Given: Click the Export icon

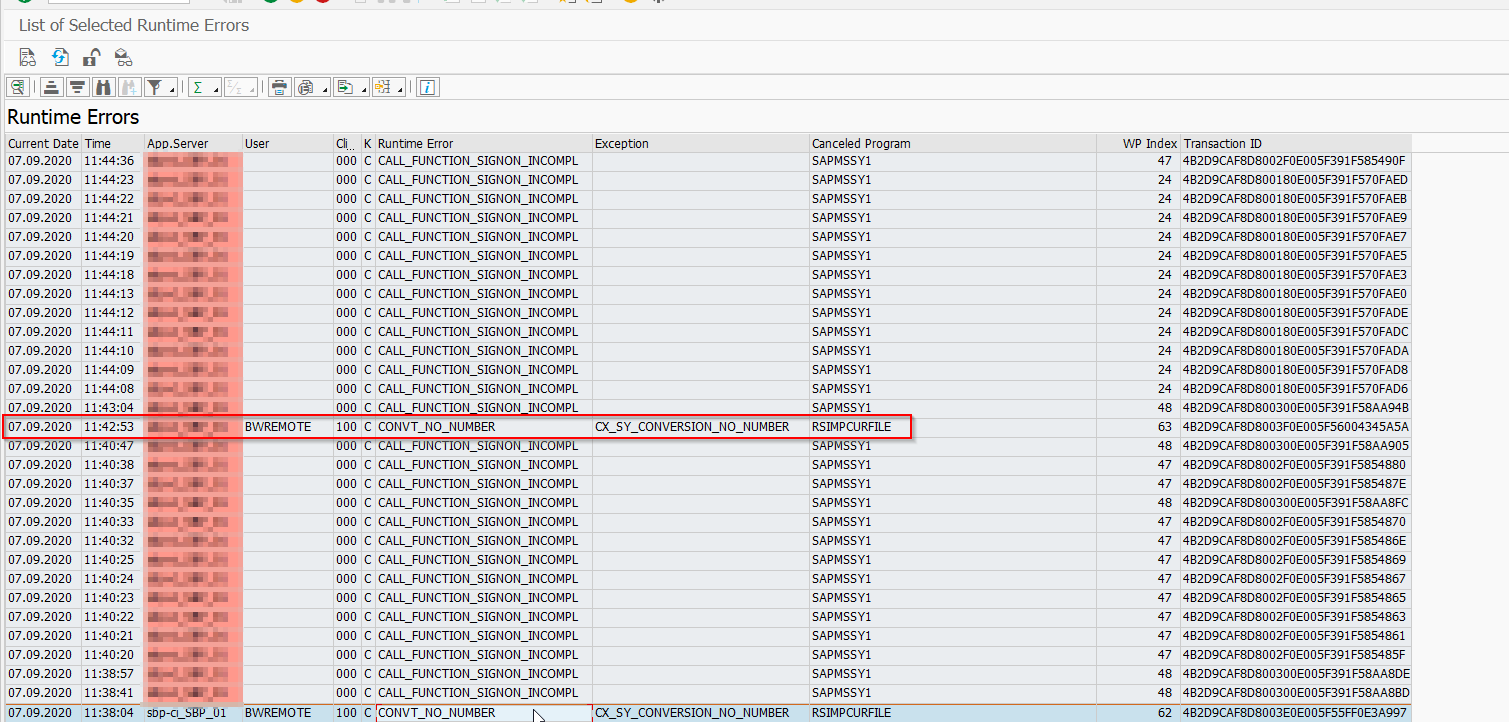Looking at the screenshot, I should [x=345, y=87].
